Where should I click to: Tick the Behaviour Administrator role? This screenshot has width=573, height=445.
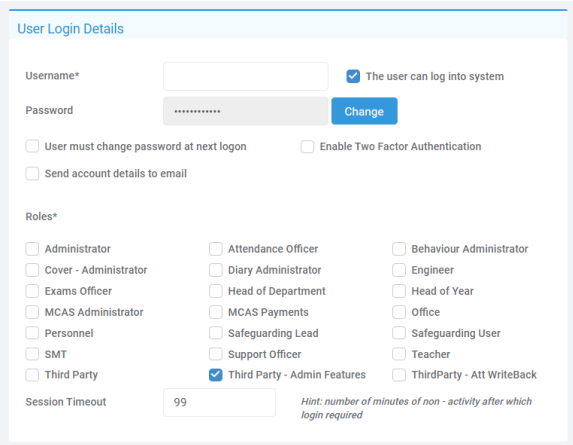pyautogui.click(x=399, y=249)
